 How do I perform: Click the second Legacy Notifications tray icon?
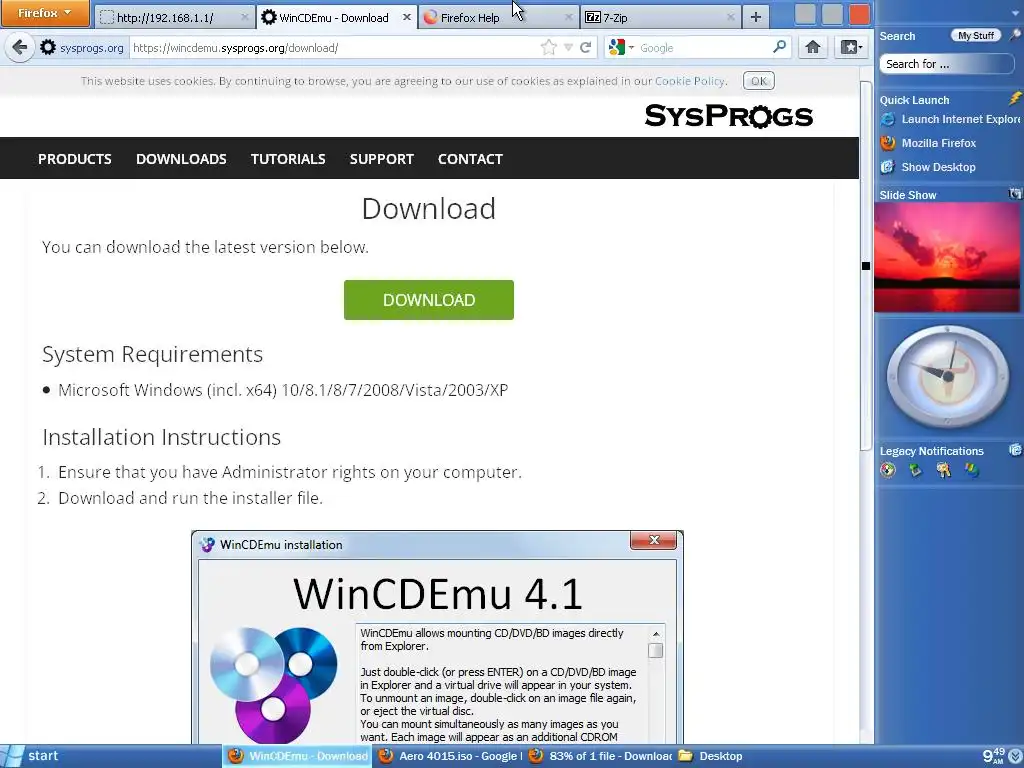[x=916, y=470]
